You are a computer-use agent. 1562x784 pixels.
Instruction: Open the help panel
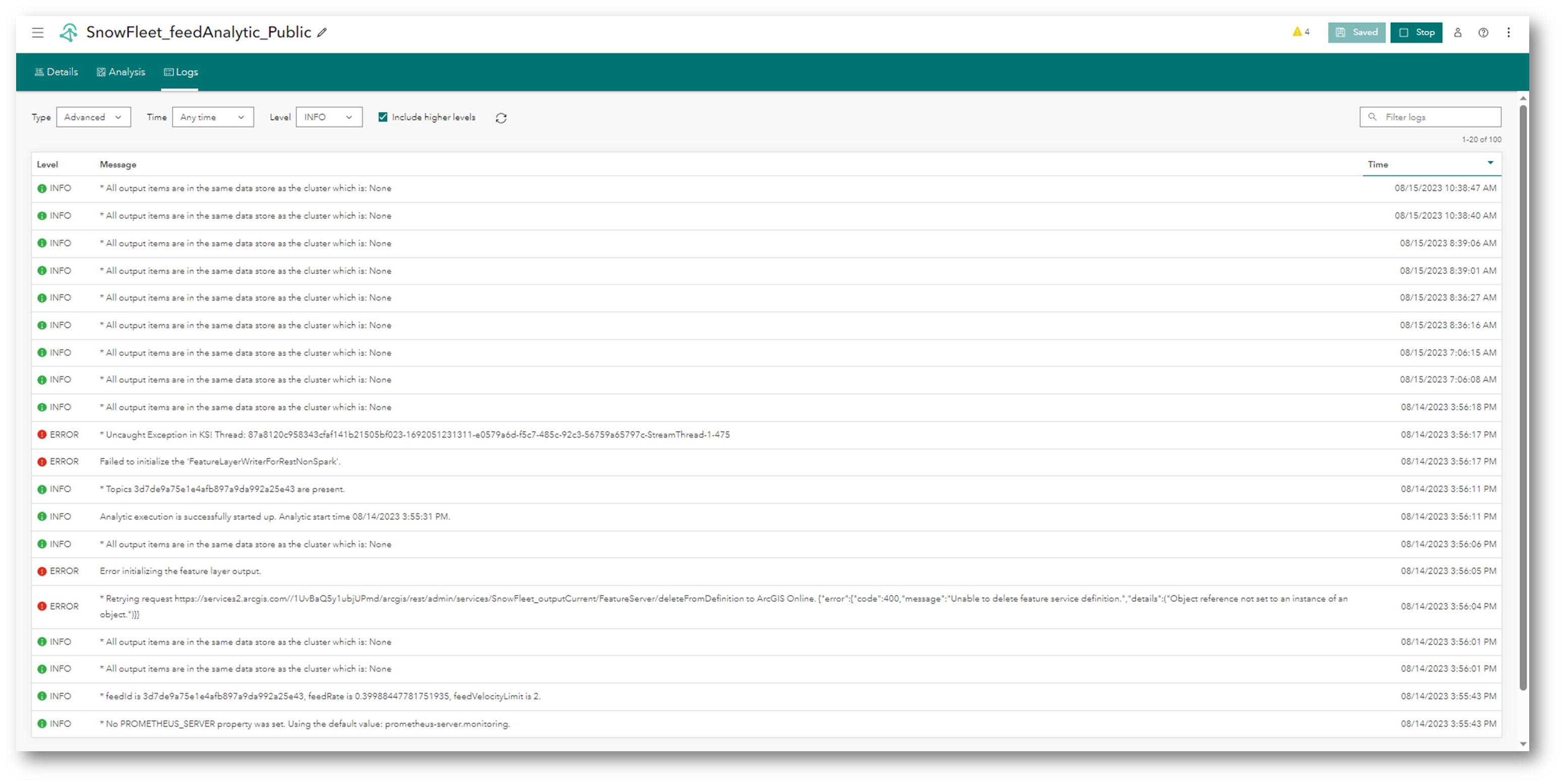1483,33
